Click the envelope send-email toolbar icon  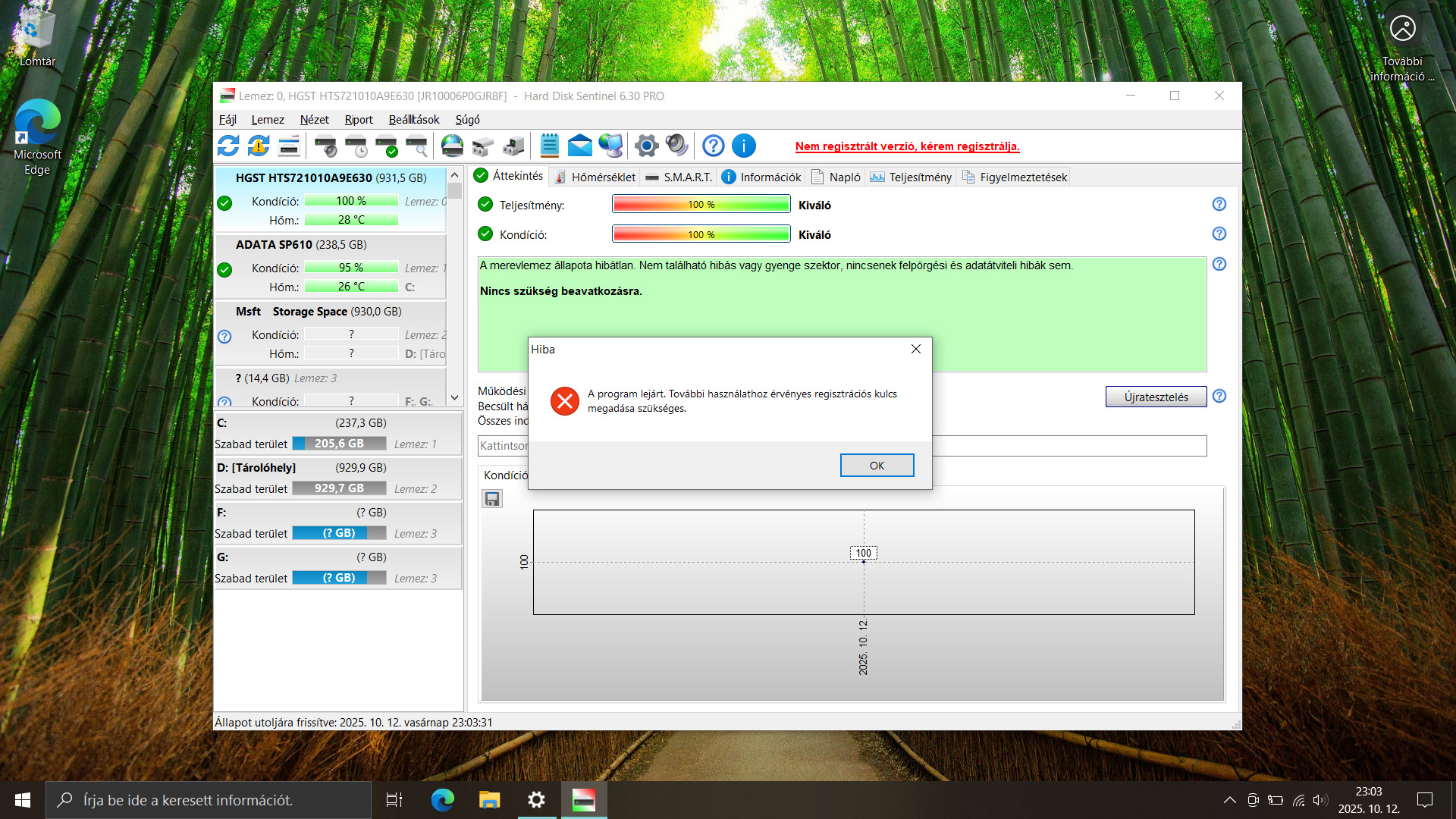tap(579, 146)
